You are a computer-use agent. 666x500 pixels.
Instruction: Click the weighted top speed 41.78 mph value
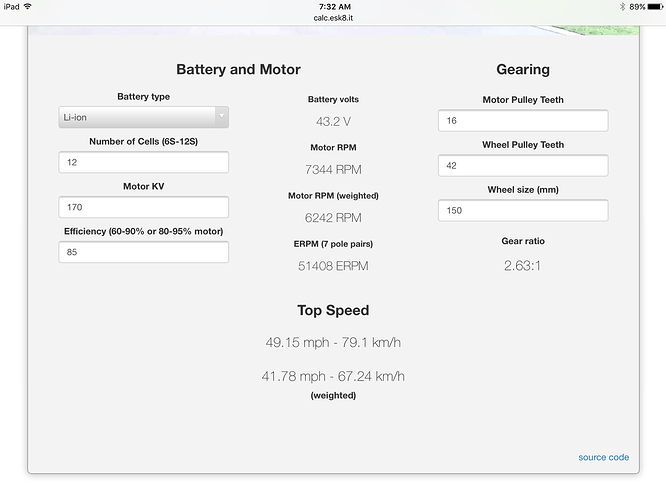(333, 376)
